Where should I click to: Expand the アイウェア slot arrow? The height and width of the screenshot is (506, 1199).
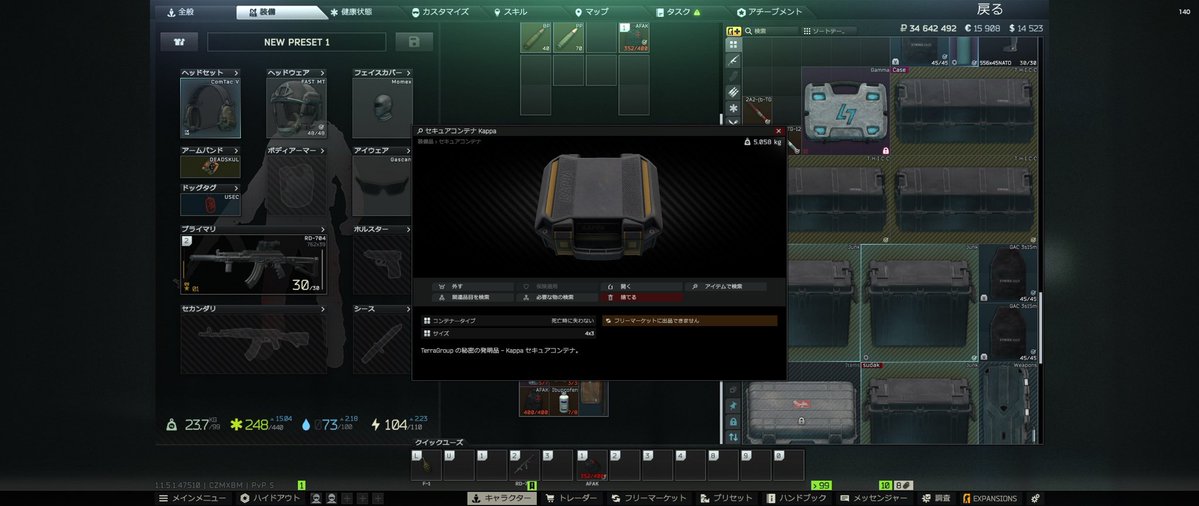(408, 151)
